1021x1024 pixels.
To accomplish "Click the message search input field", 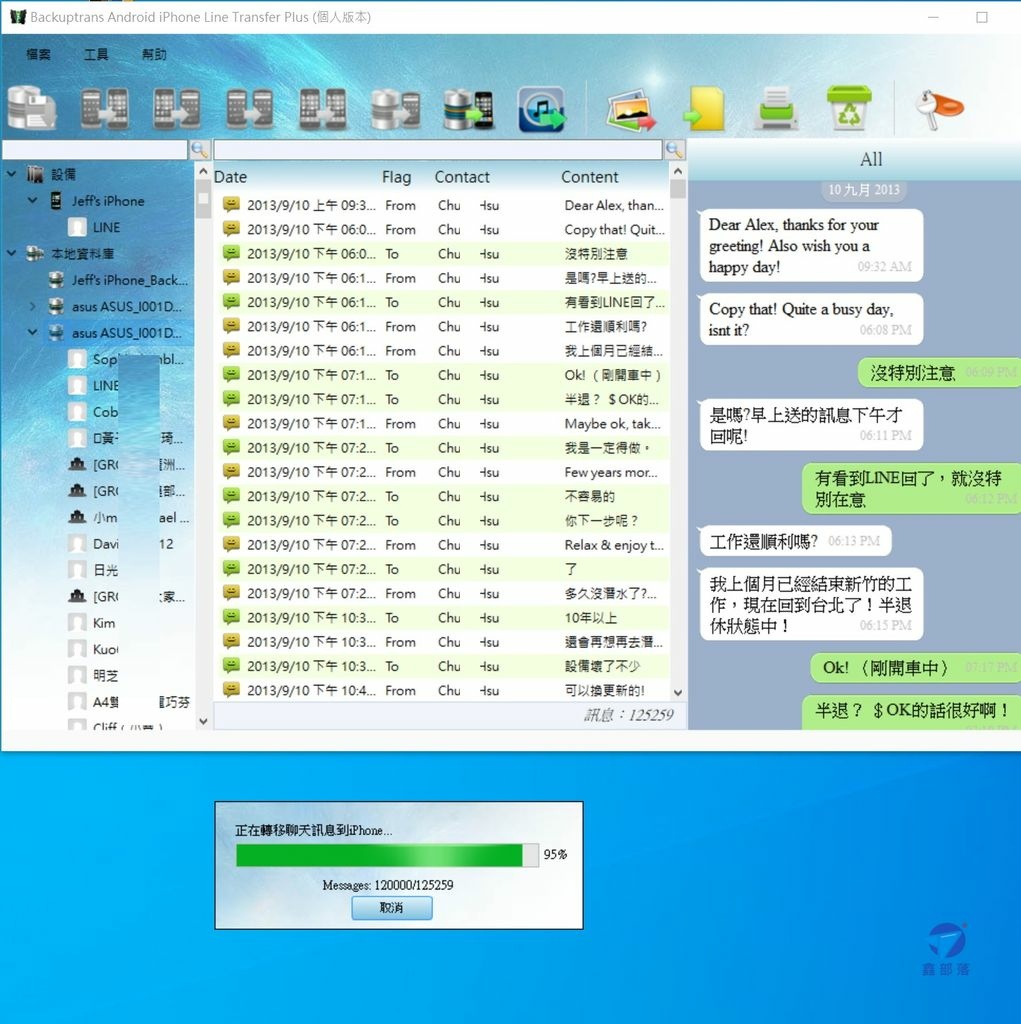I will (438, 150).
